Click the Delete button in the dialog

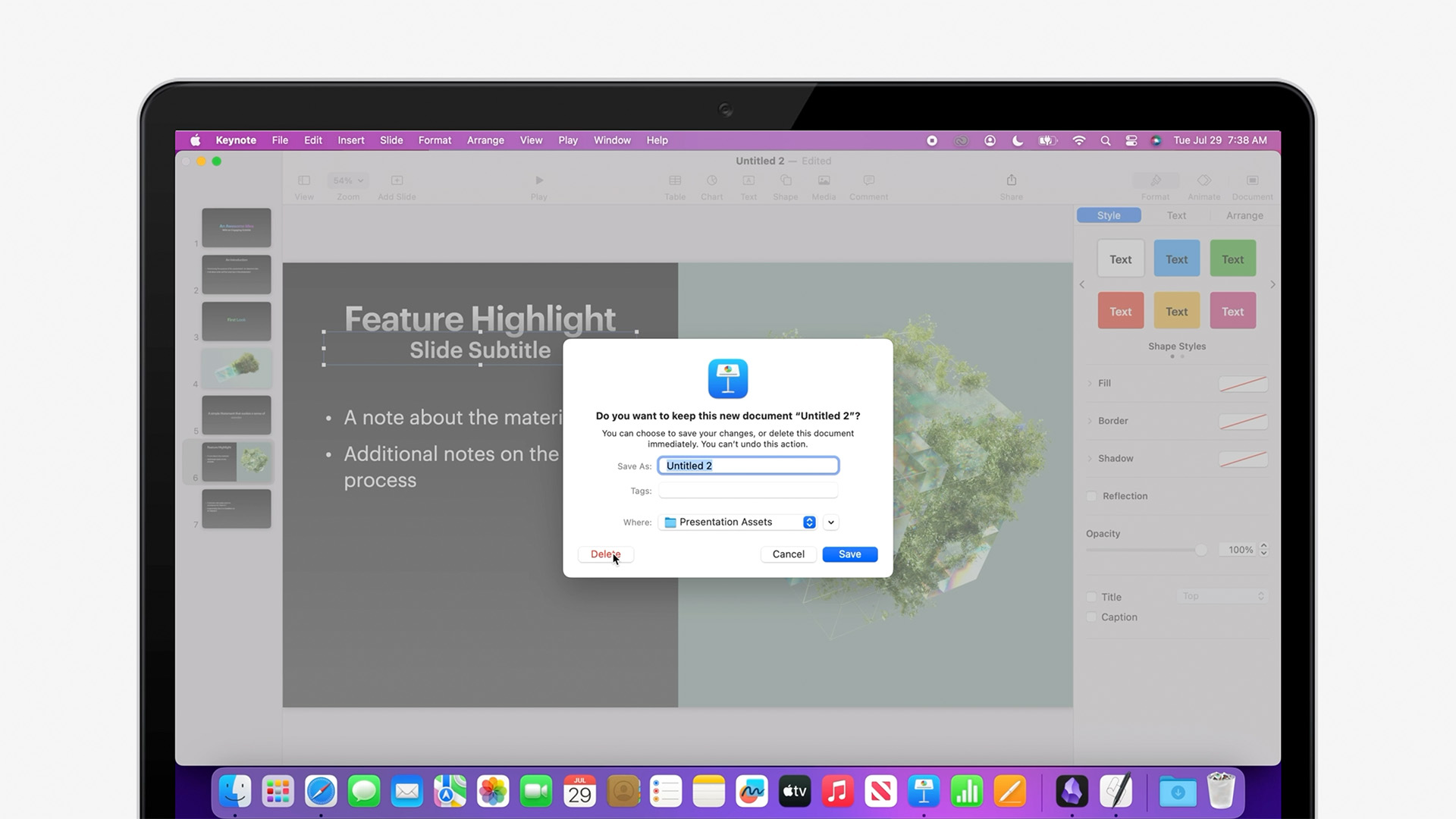pyautogui.click(x=604, y=554)
